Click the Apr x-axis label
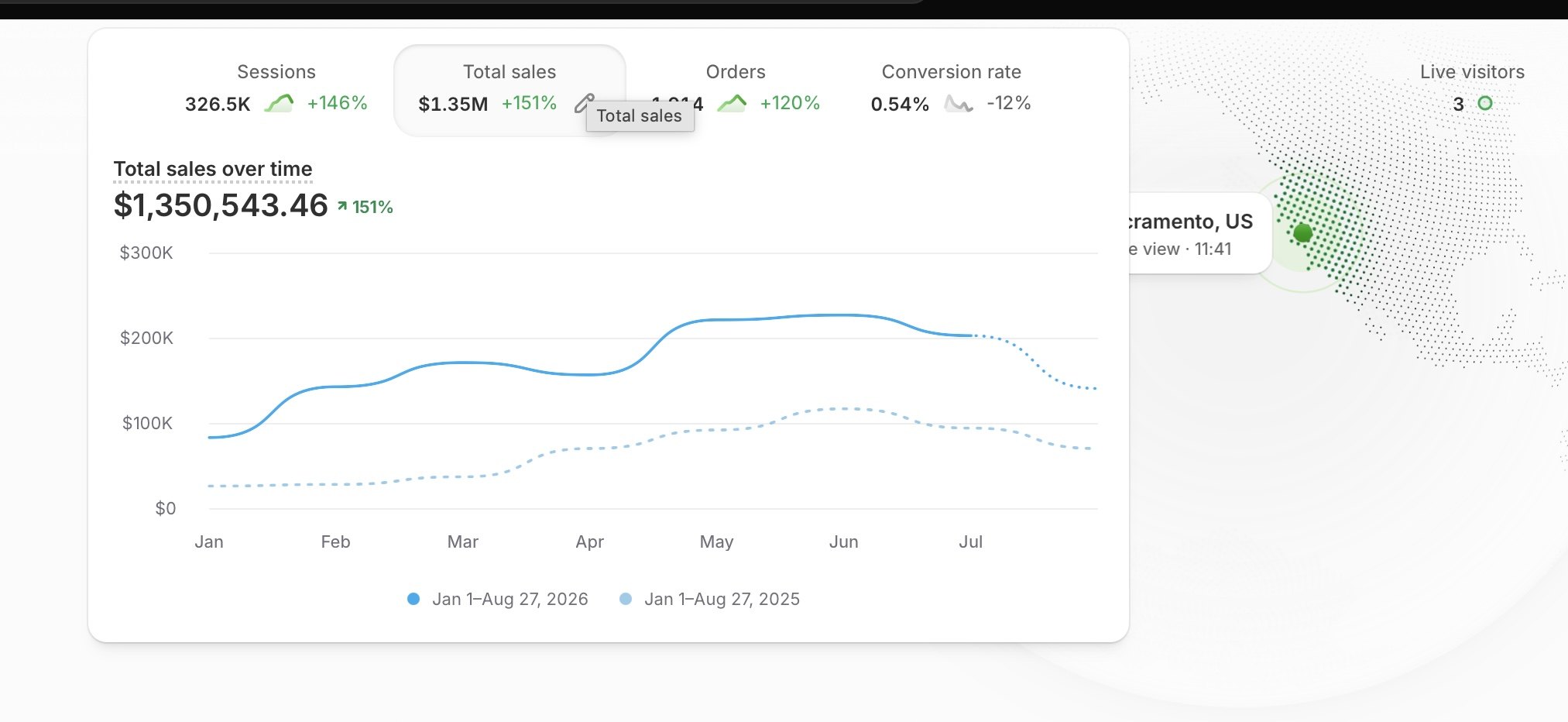Image resolution: width=1568 pixels, height=722 pixels. pyautogui.click(x=590, y=541)
